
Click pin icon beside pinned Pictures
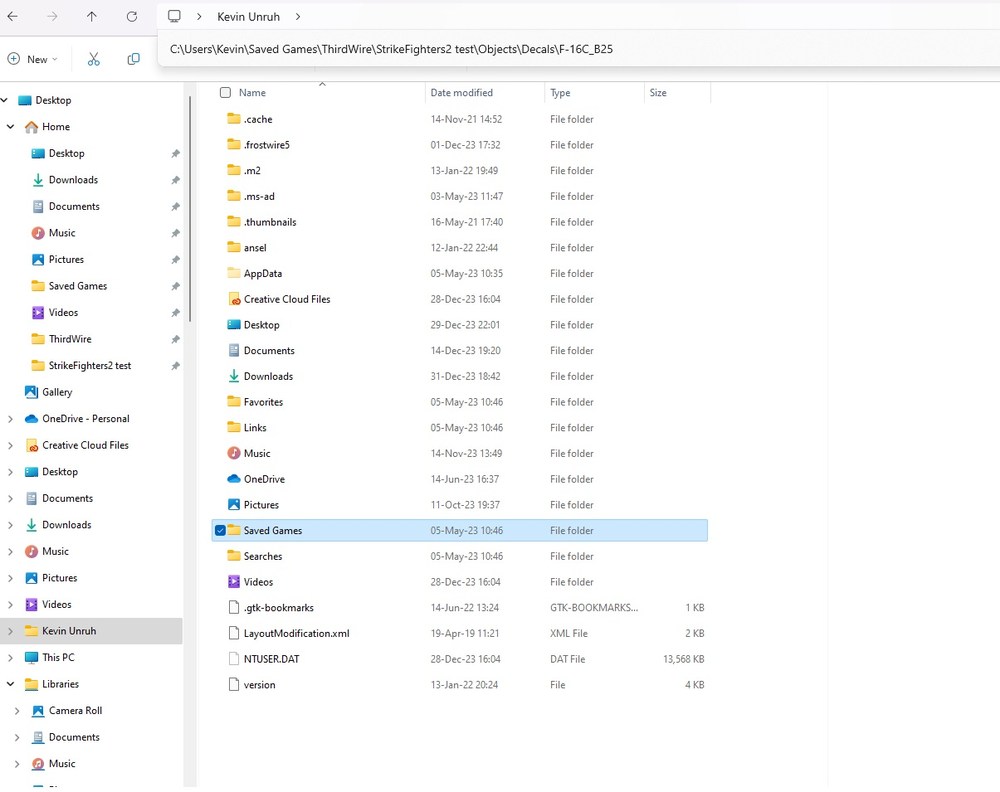click(x=175, y=260)
